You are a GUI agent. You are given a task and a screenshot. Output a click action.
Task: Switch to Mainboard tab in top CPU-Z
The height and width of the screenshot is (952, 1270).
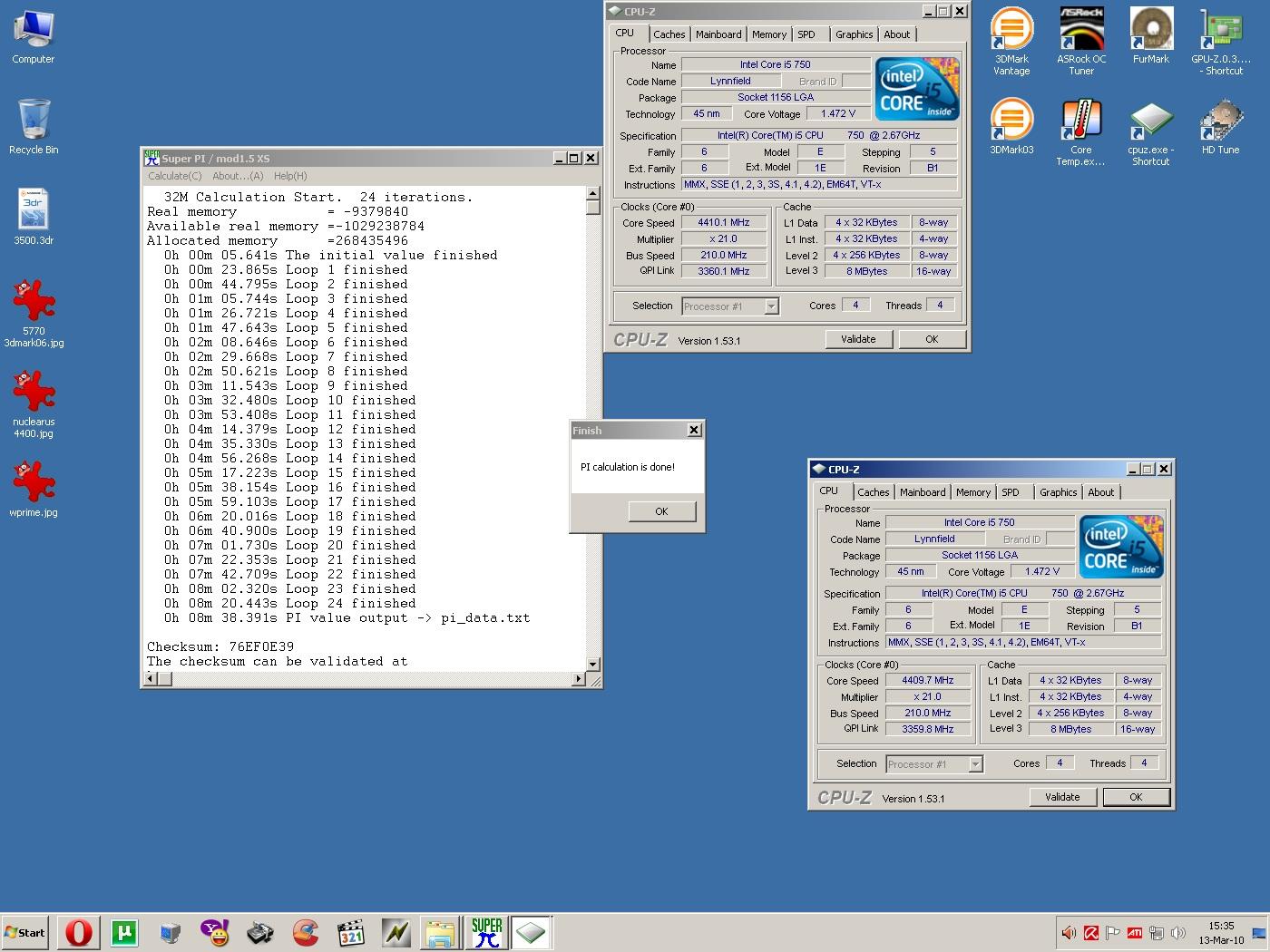tap(718, 34)
